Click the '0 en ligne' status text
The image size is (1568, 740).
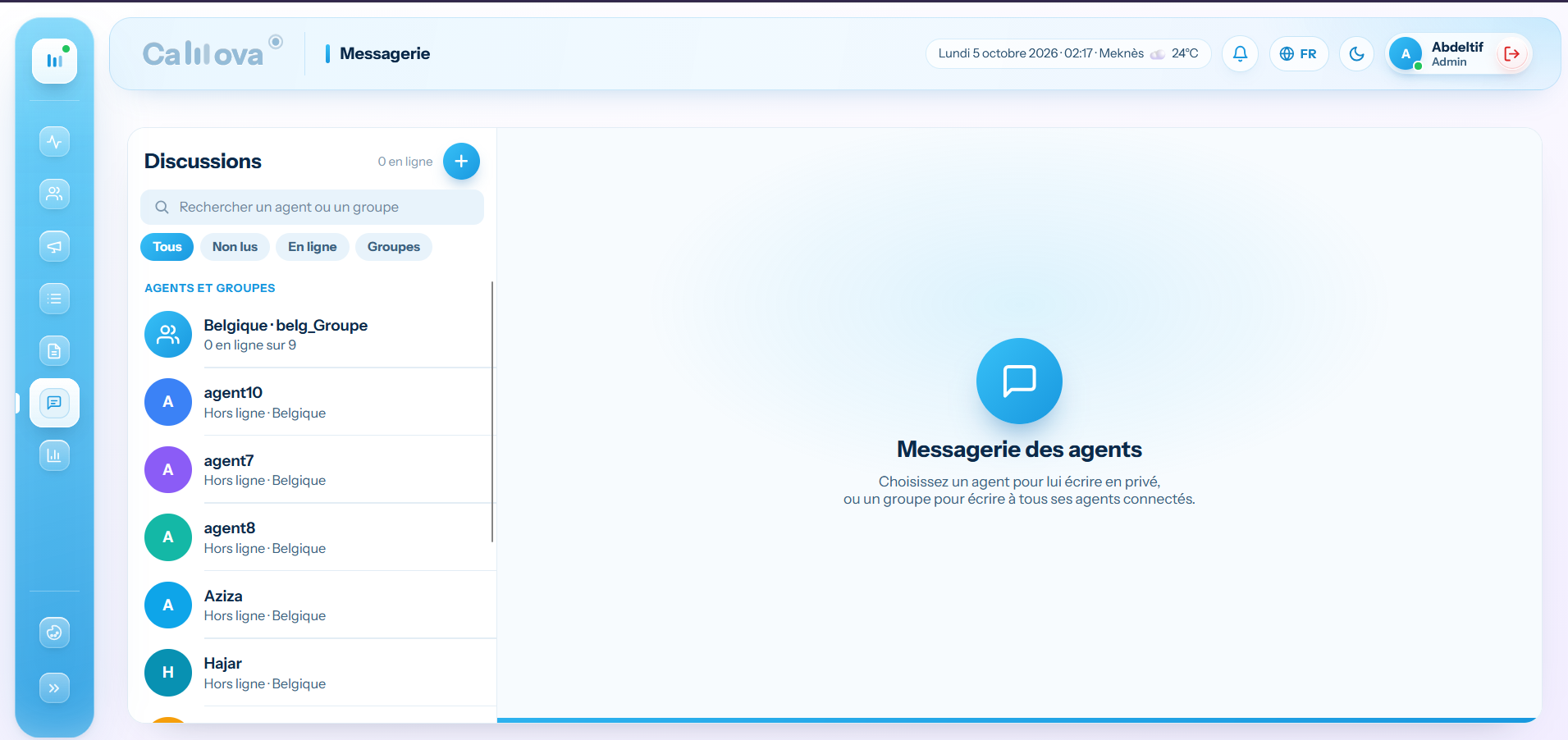click(x=405, y=162)
